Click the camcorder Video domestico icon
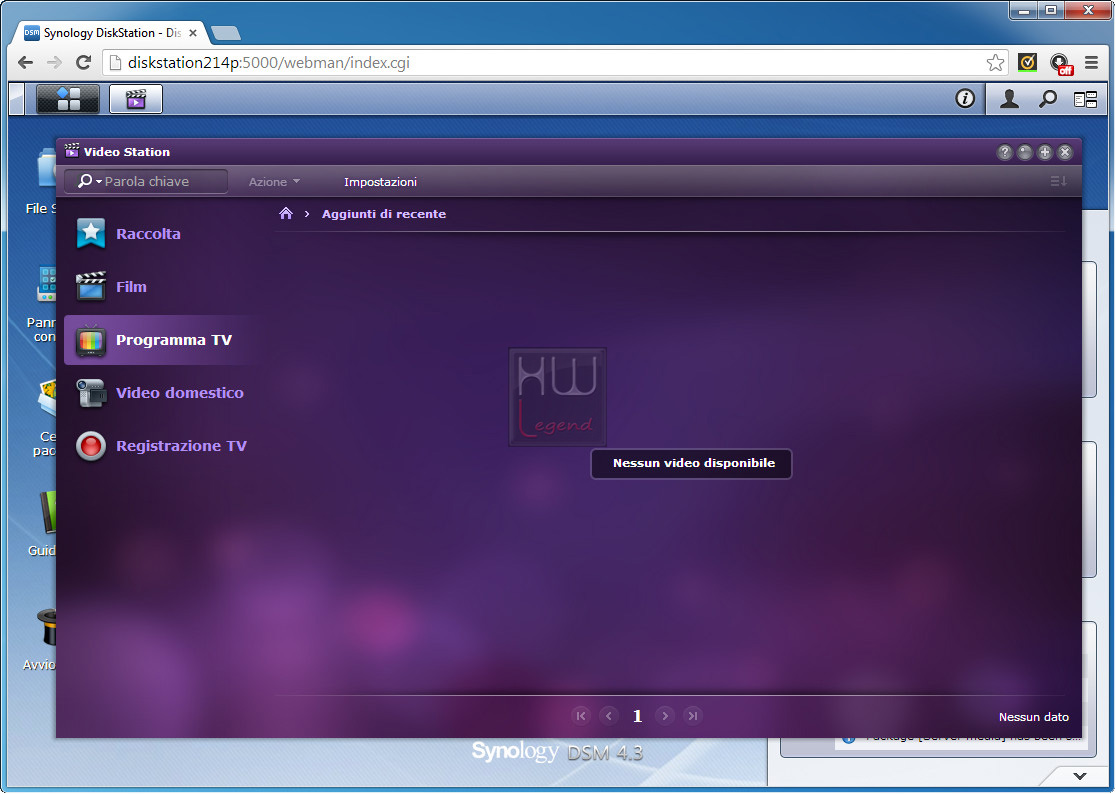 (91, 393)
